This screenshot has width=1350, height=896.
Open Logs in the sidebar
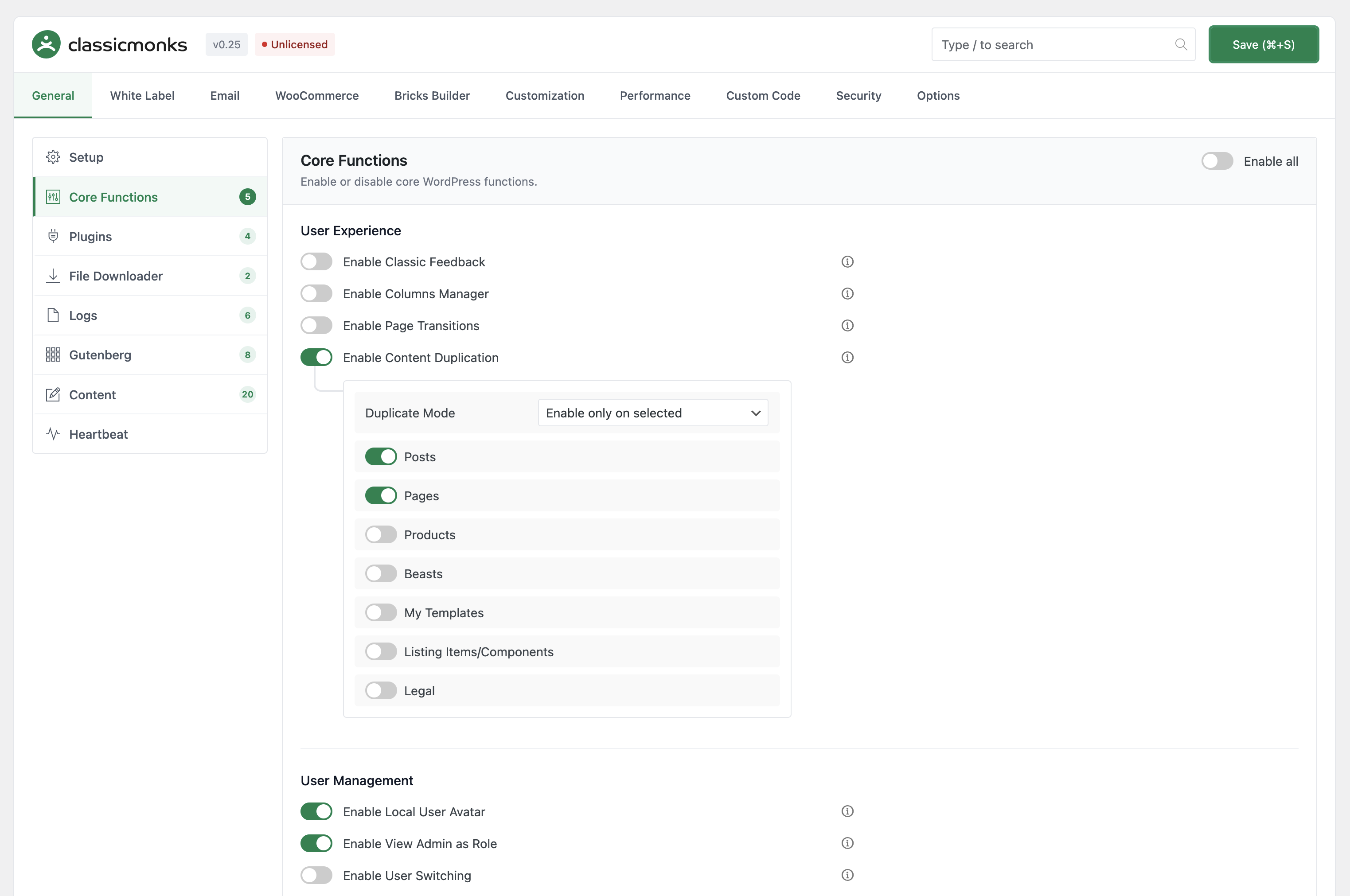pyautogui.click(x=150, y=316)
